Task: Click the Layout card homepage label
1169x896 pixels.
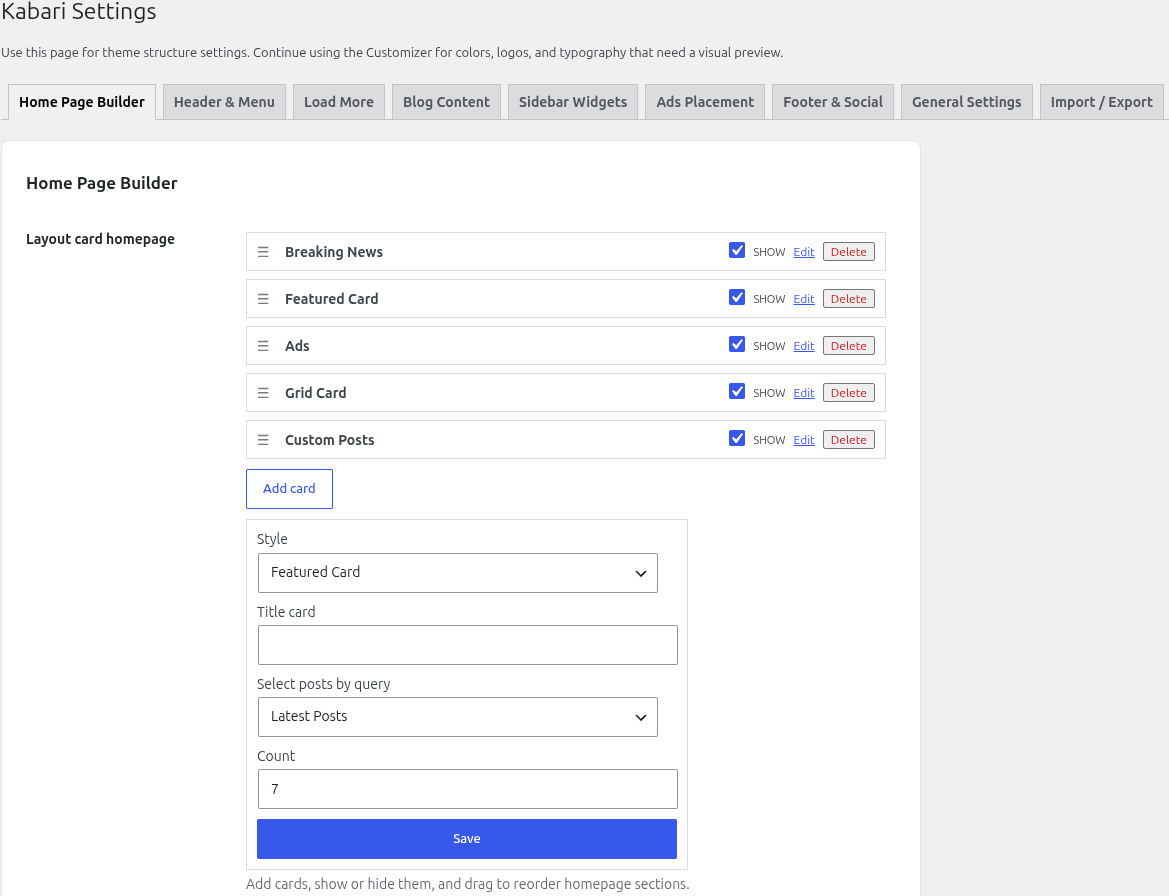Action: pyautogui.click(x=101, y=239)
